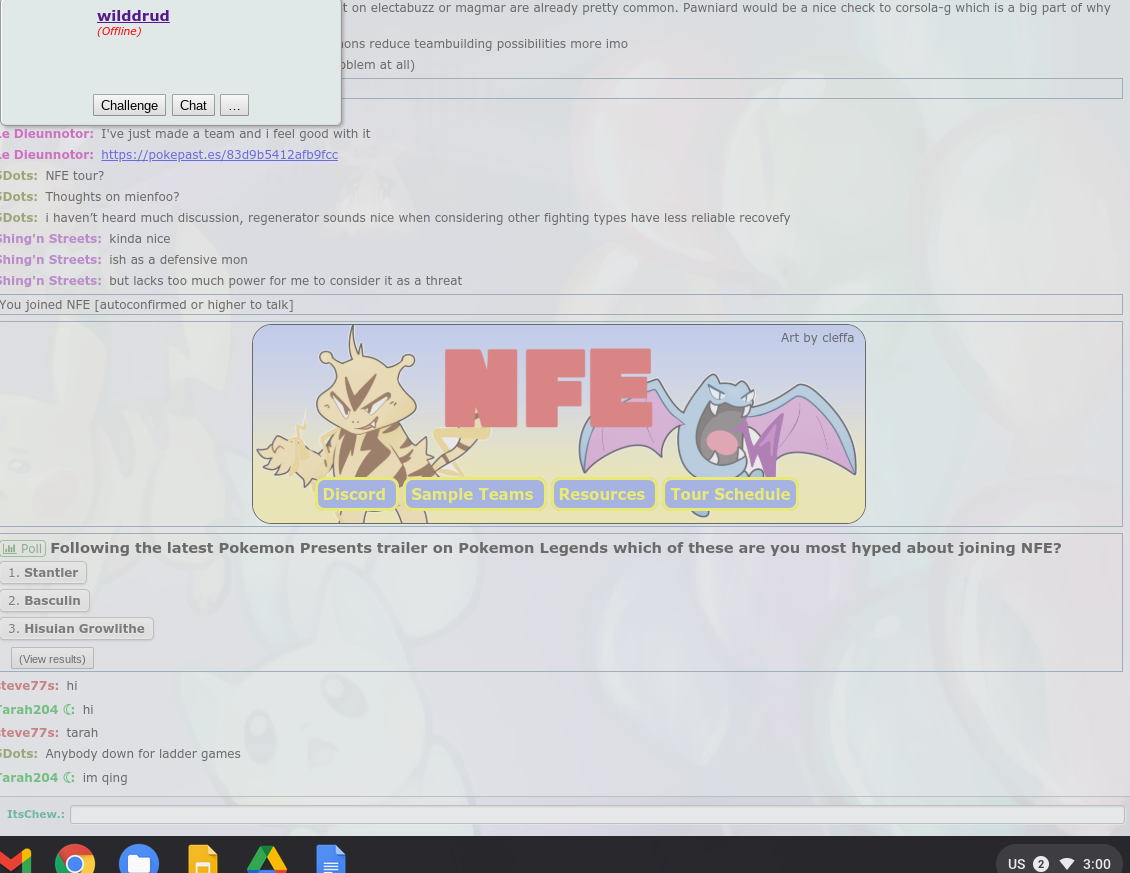Image resolution: width=1130 pixels, height=873 pixels.
Task: Click the Poll chart badge
Action: [23, 549]
